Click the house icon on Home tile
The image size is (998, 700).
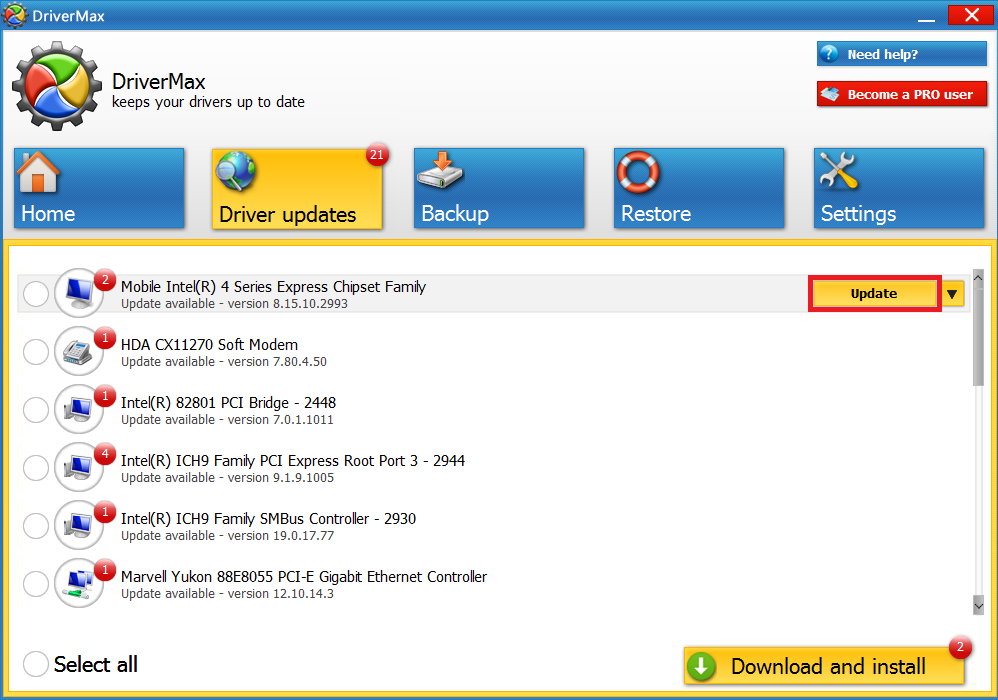pyautogui.click(x=38, y=172)
